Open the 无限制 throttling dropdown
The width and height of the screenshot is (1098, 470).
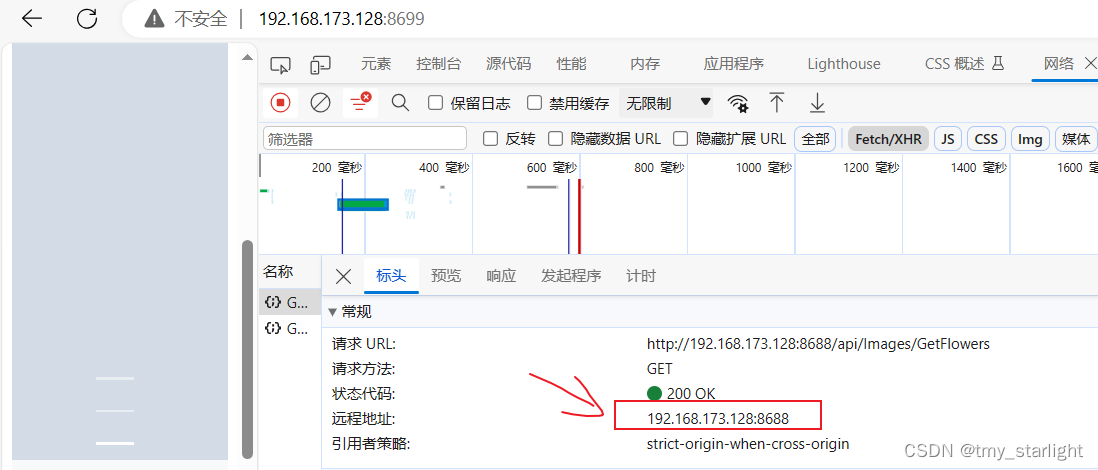pyautogui.click(x=666, y=104)
